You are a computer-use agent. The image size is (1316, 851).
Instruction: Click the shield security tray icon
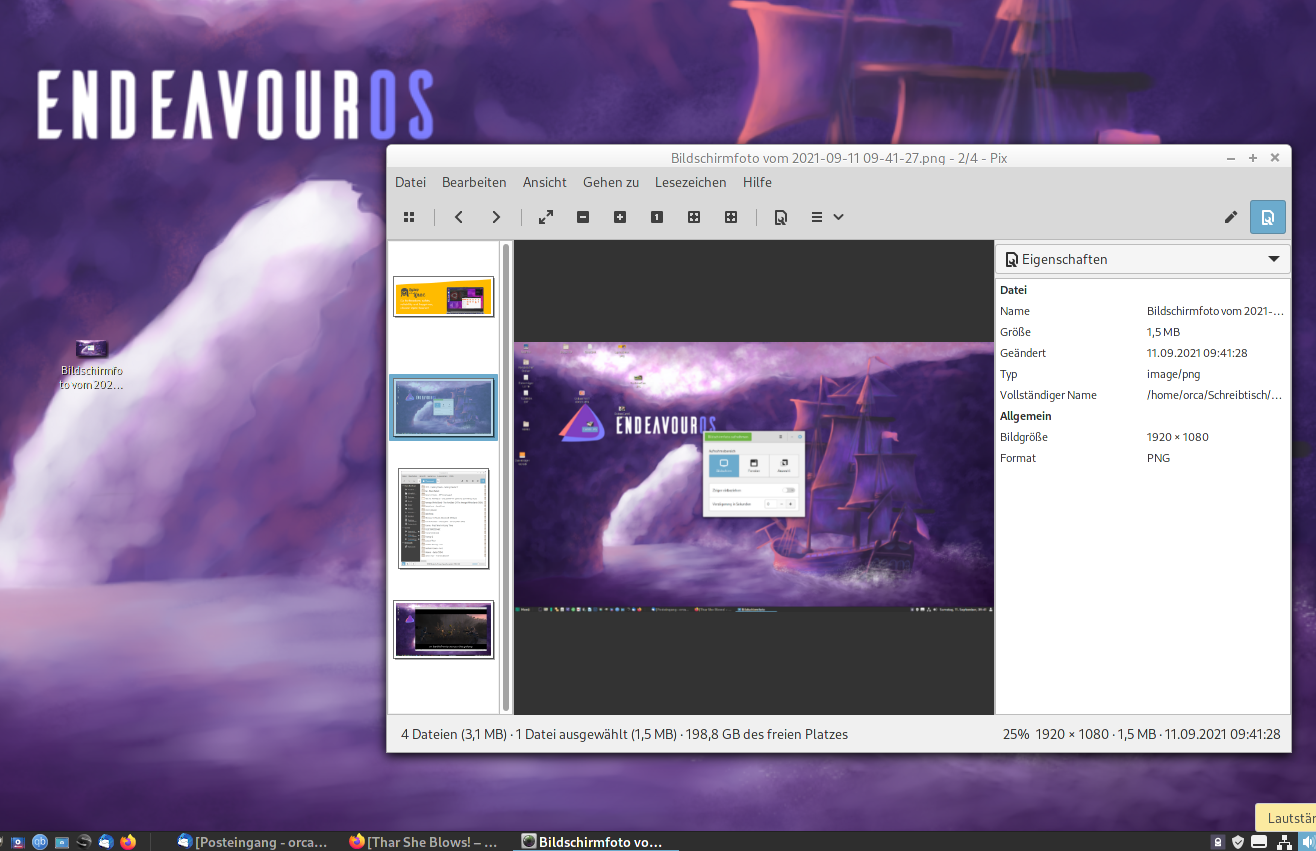(1238, 842)
